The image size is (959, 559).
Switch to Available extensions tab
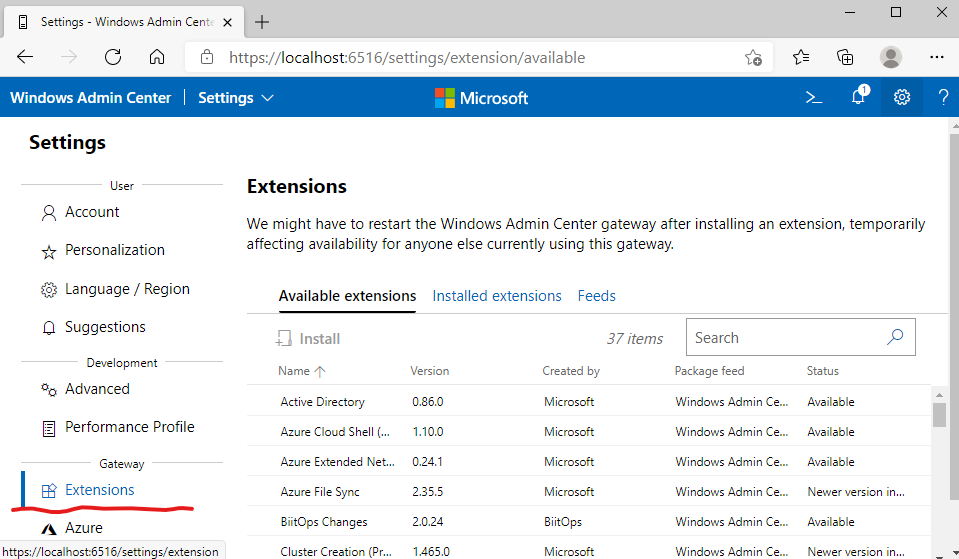[x=347, y=296]
